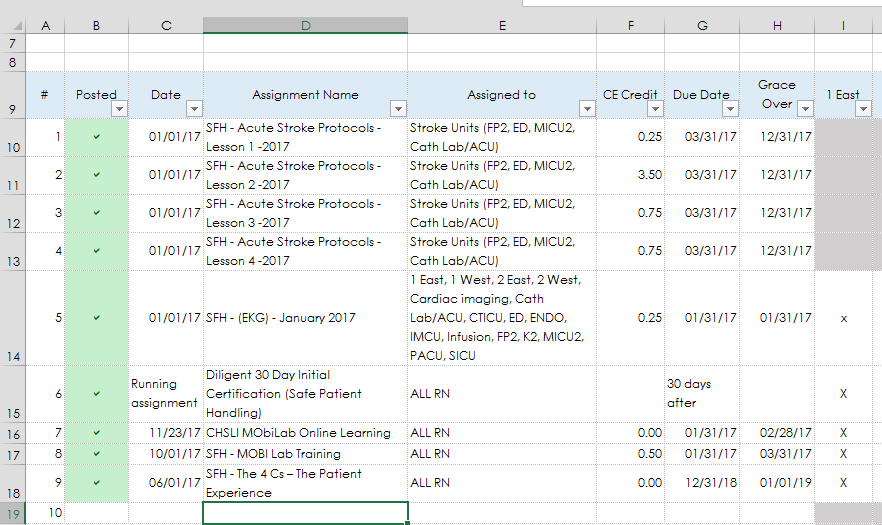Click Grace Over date 02/28/17

(786, 433)
